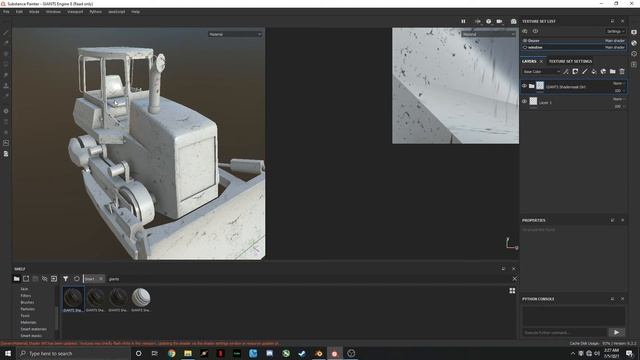
Task: Click the Shelf import resources icon
Action: pyautogui.click(x=54, y=279)
